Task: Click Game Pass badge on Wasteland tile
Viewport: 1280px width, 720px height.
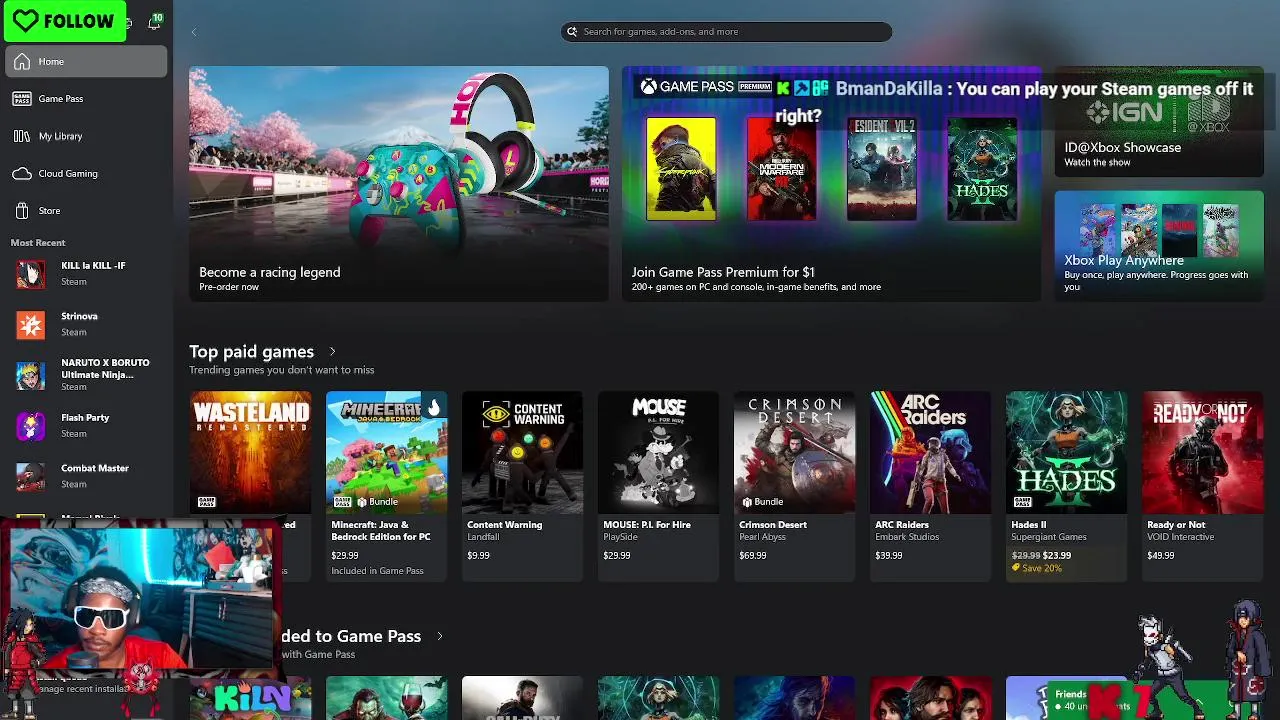Action: pos(206,502)
